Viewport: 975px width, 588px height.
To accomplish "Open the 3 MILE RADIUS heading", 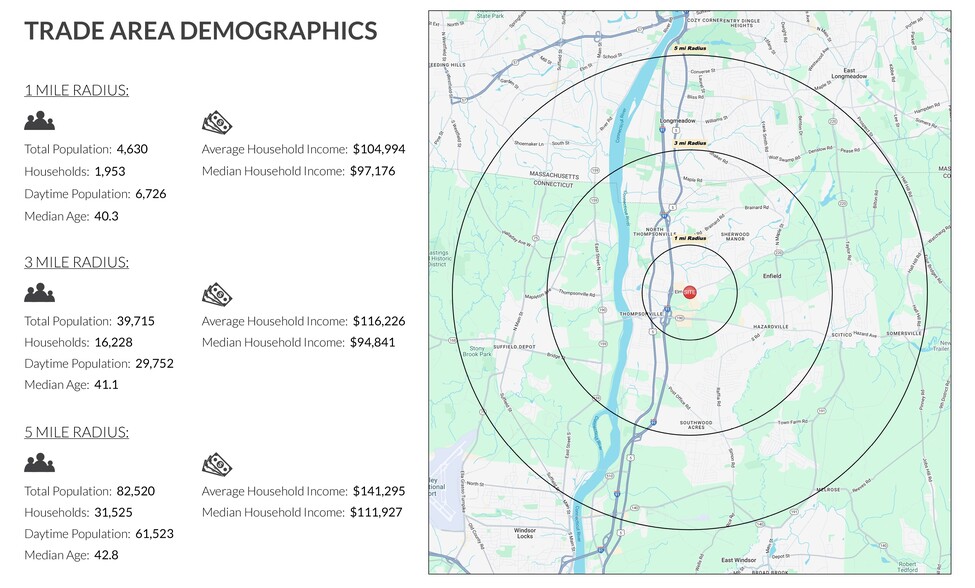I will [76, 262].
